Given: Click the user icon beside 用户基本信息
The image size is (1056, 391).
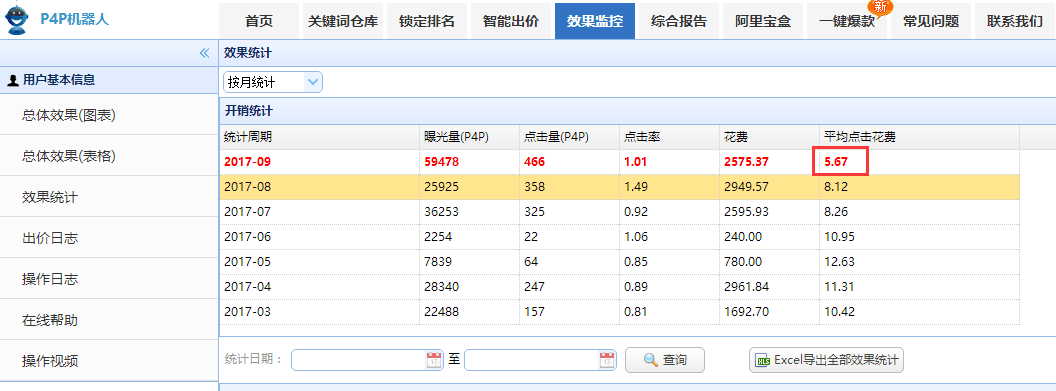Looking at the screenshot, I should coord(12,81).
